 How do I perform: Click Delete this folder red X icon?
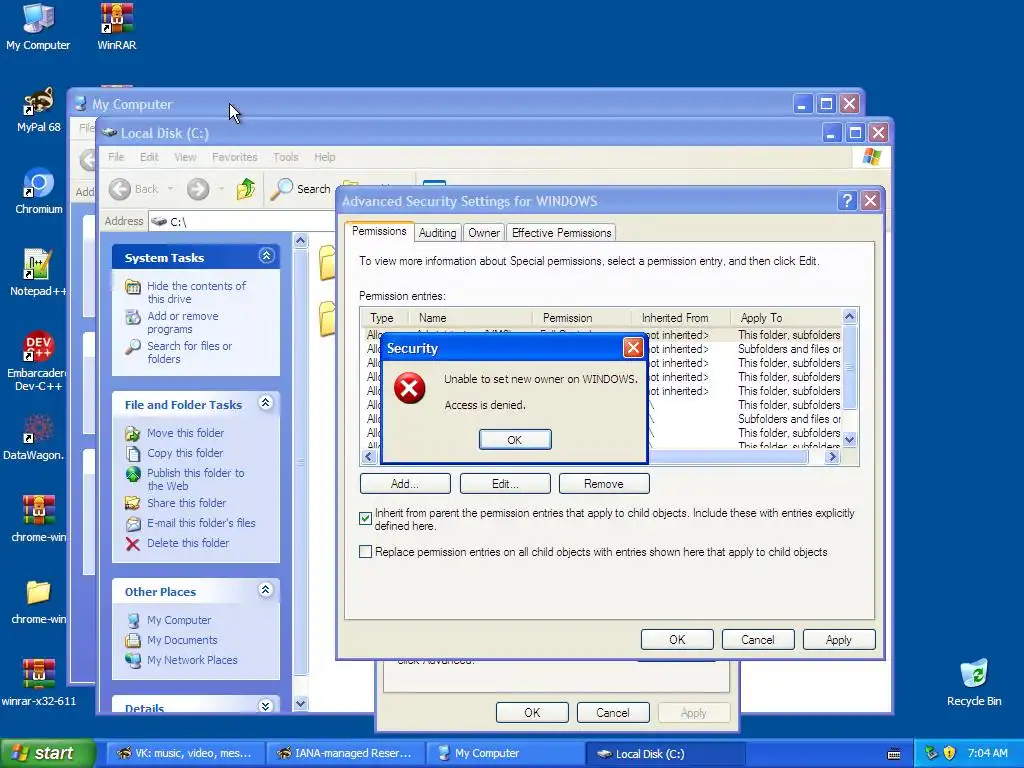coord(133,544)
